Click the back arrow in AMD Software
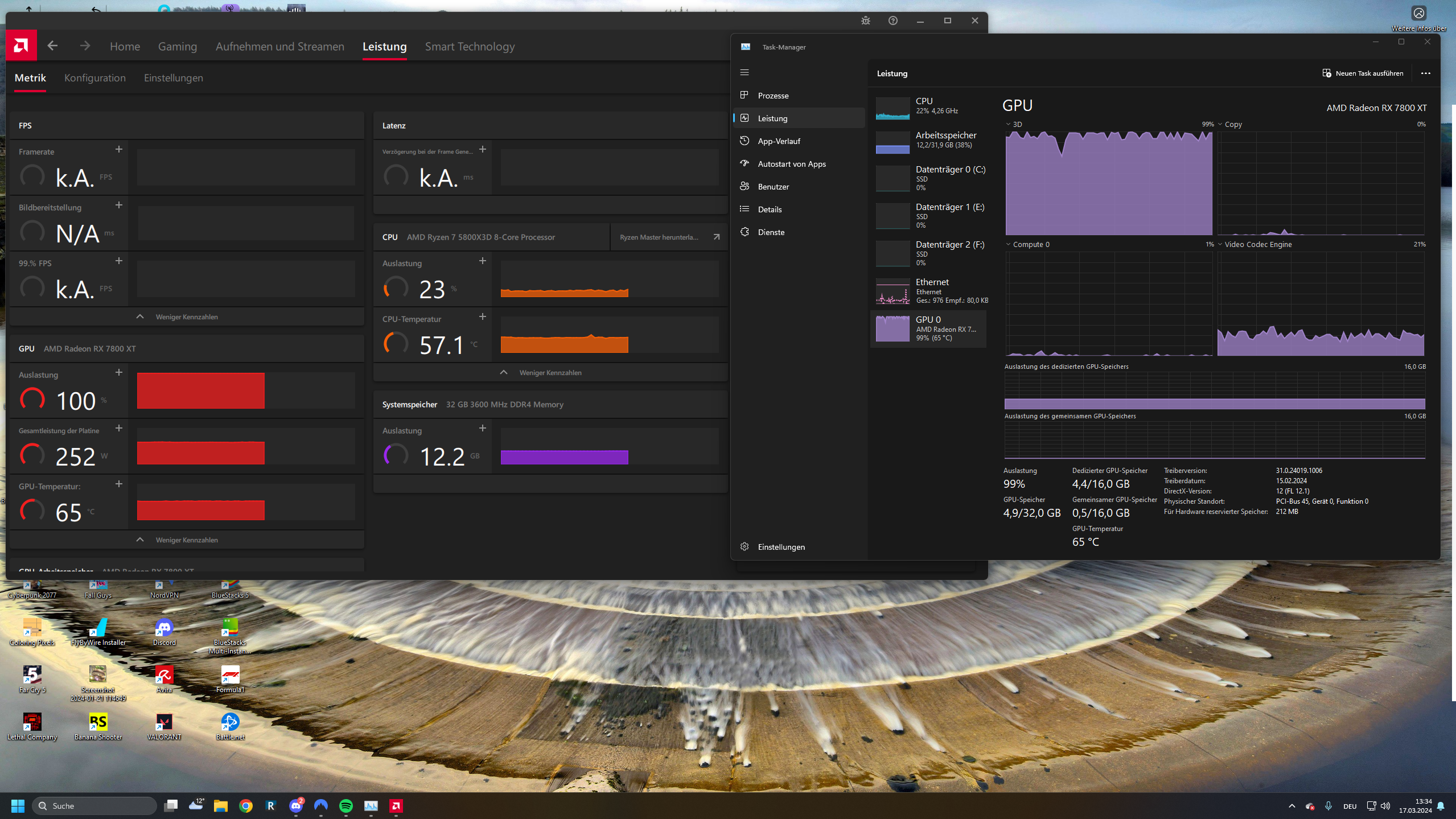 coord(52,46)
